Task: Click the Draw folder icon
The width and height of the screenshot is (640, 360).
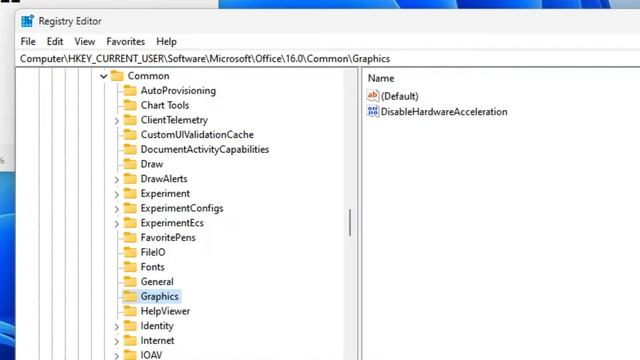Action: click(130, 164)
